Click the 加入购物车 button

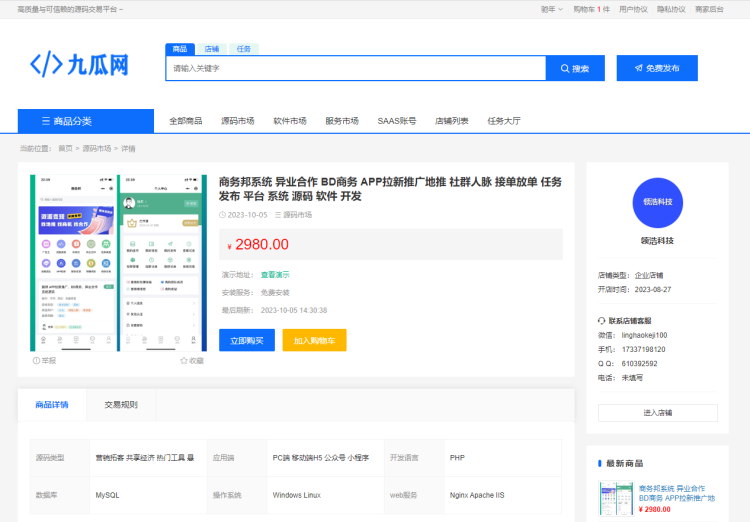pos(314,340)
